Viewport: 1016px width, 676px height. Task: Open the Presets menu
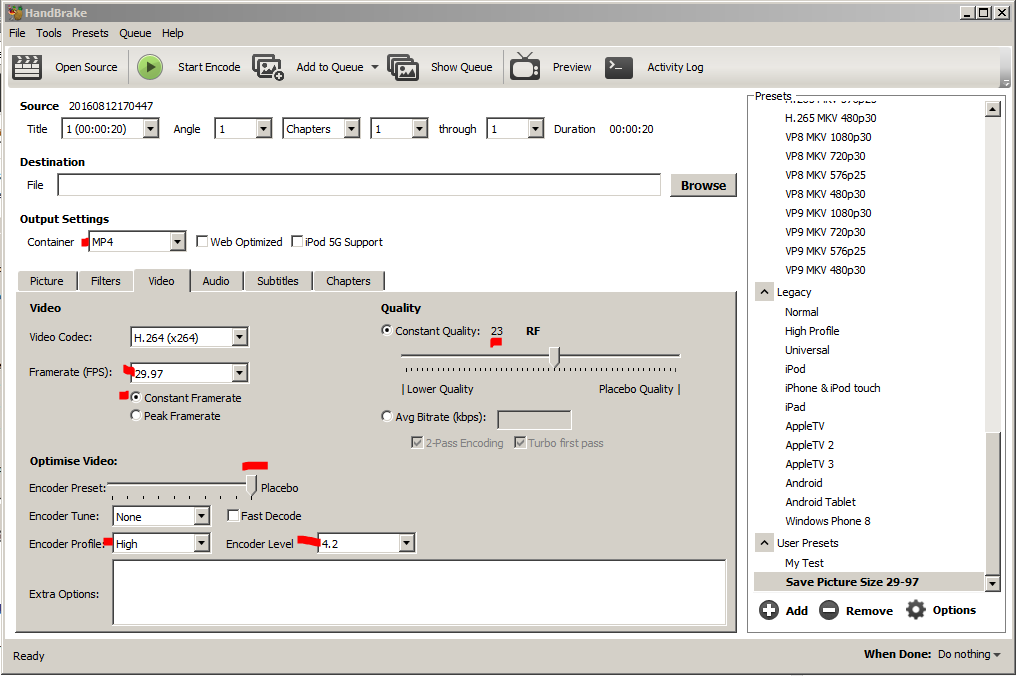pos(90,33)
